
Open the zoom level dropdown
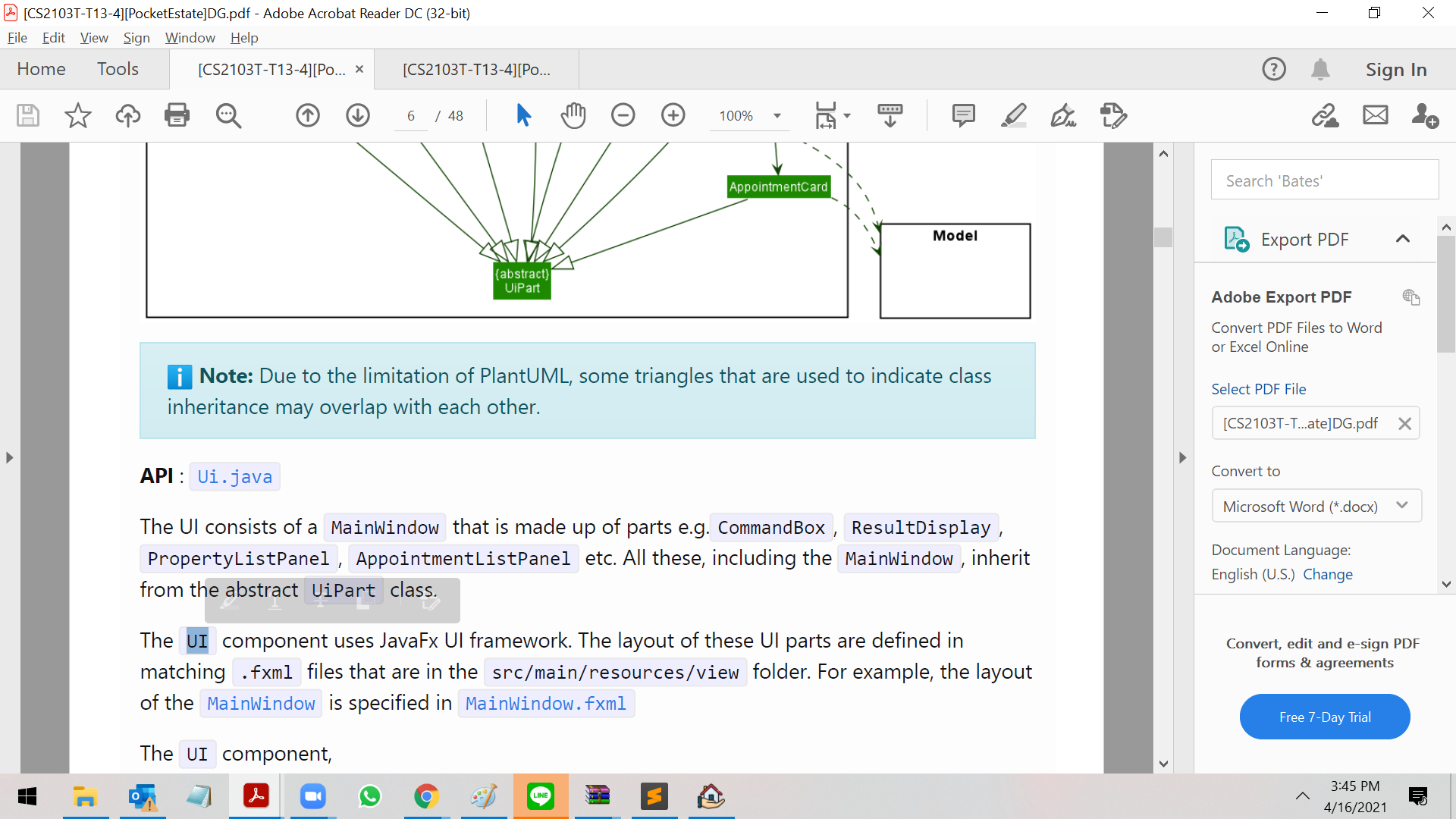pos(777,116)
